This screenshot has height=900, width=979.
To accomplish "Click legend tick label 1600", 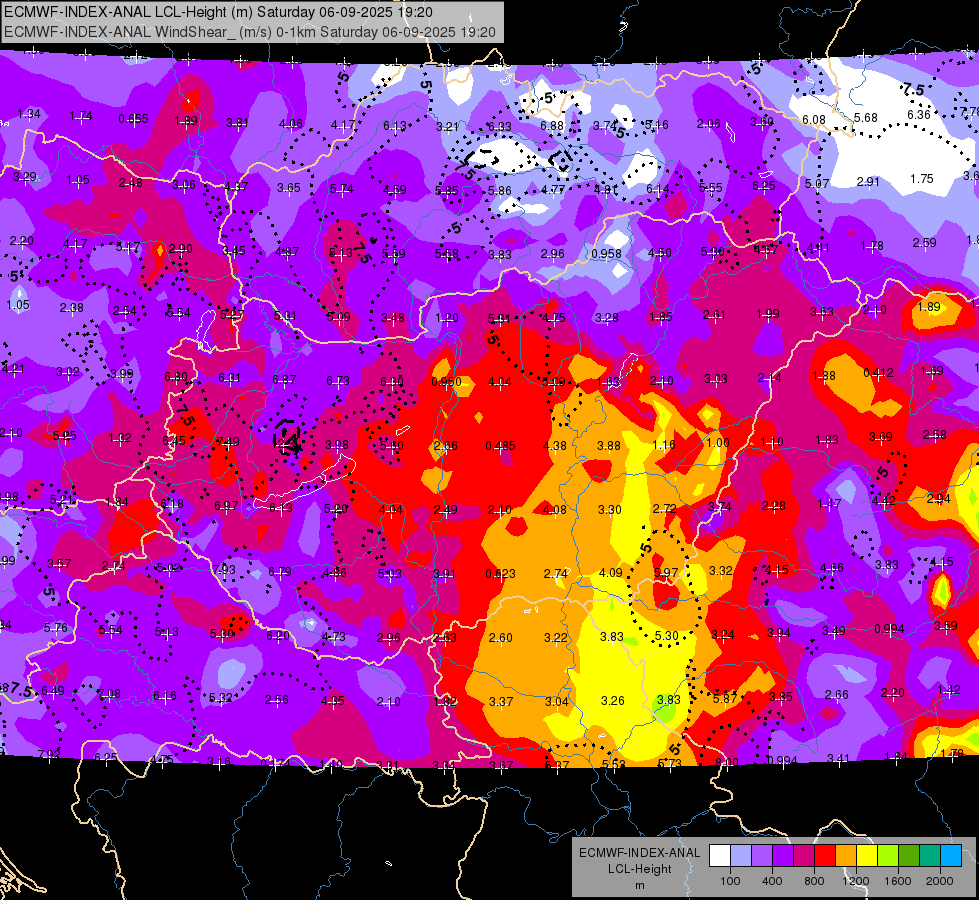I will coord(898,881).
